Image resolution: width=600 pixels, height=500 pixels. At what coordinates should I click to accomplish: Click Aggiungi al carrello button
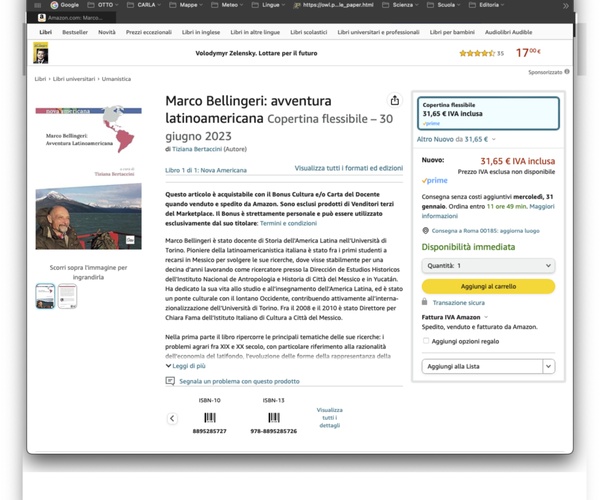(488, 286)
